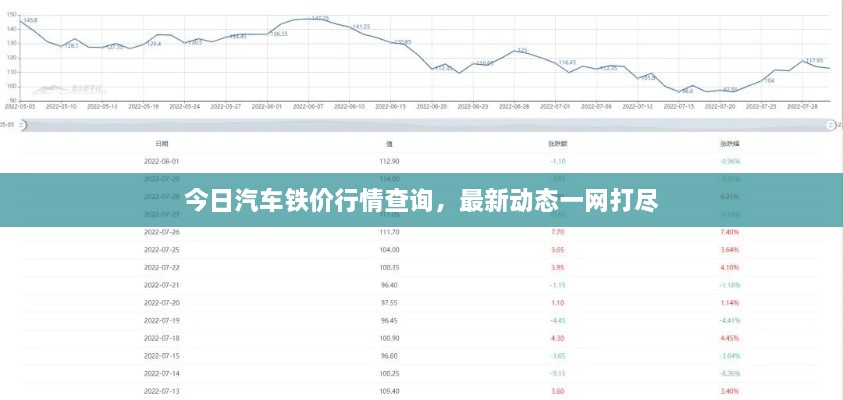
Task: Click the 值 column header
Action: coord(389,144)
